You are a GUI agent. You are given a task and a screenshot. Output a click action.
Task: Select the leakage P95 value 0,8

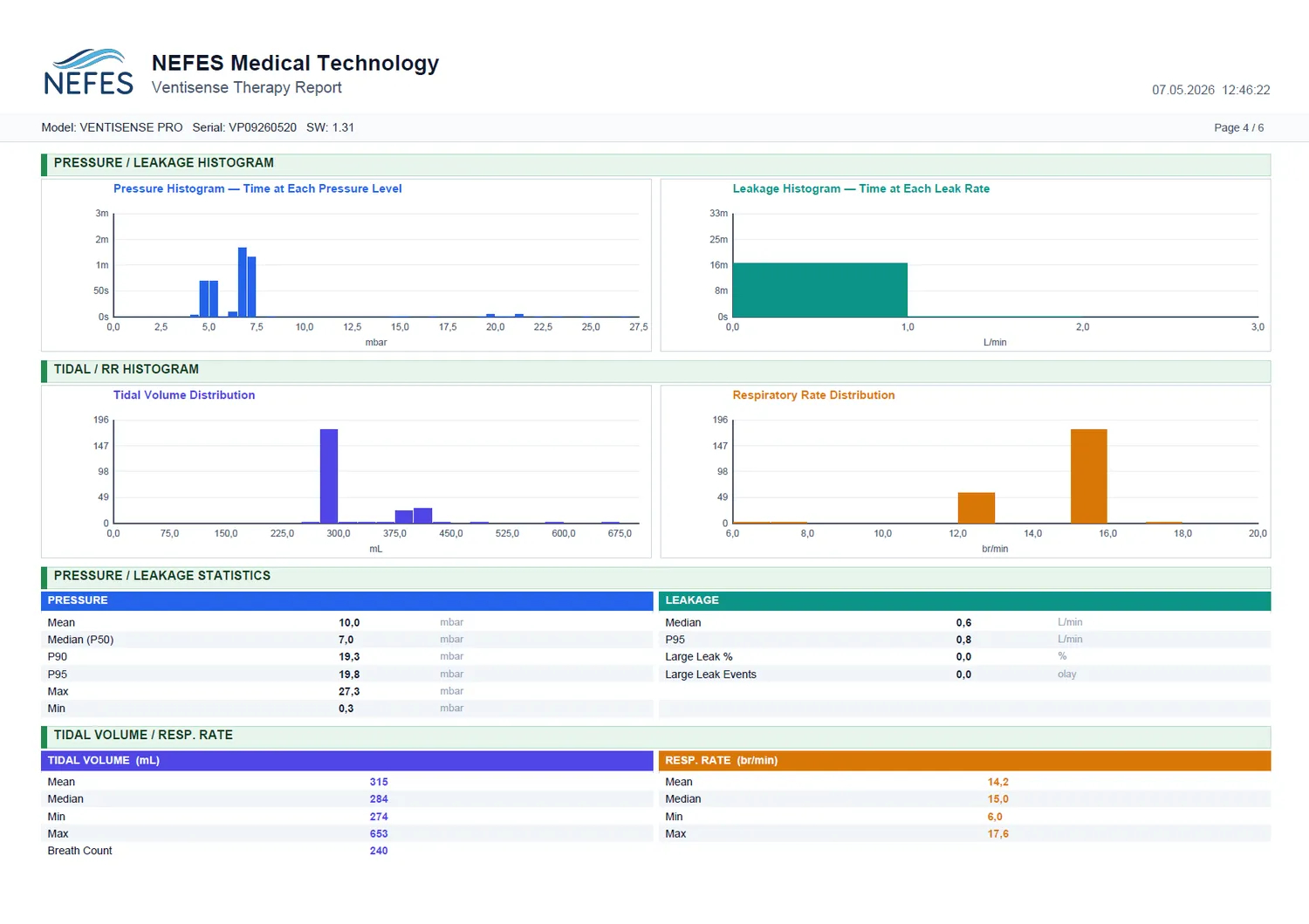coord(963,640)
